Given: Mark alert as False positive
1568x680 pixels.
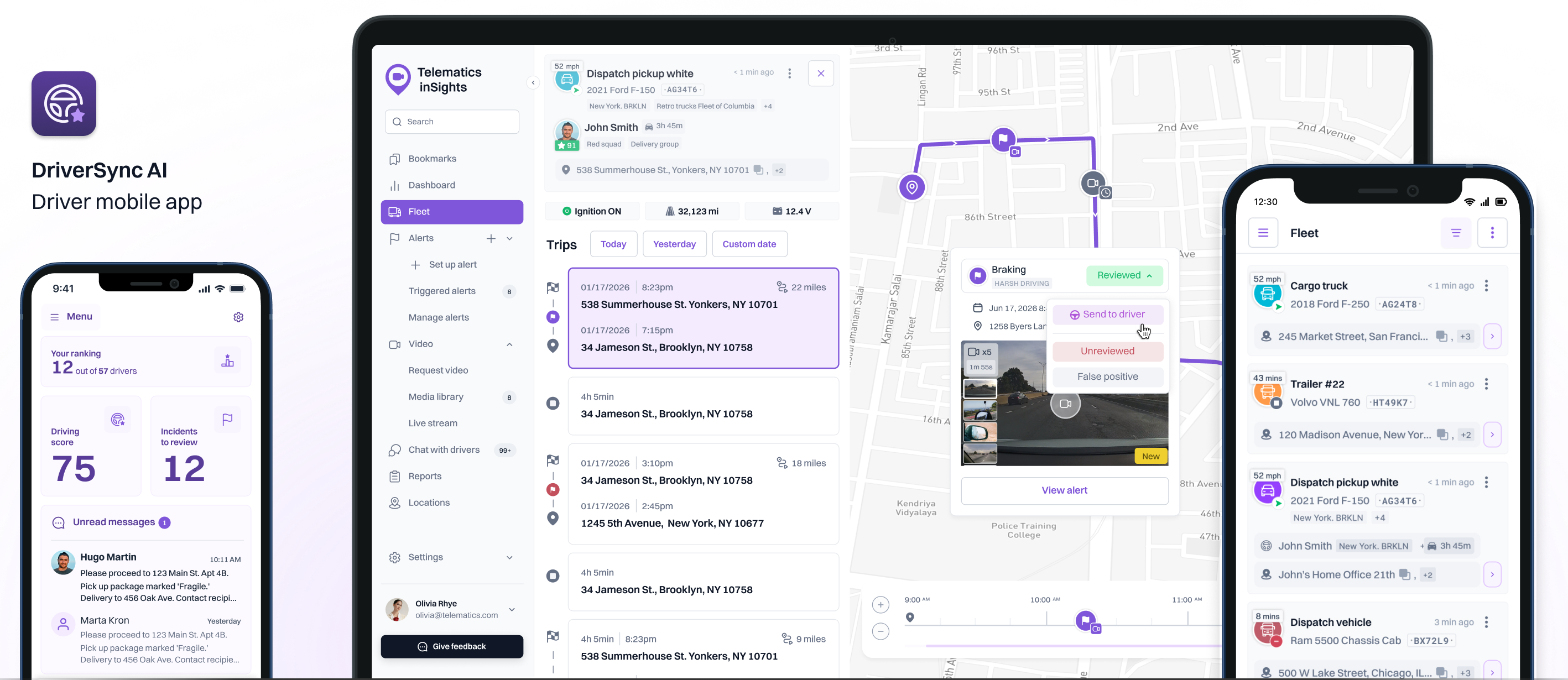Looking at the screenshot, I should (1107, 376).
